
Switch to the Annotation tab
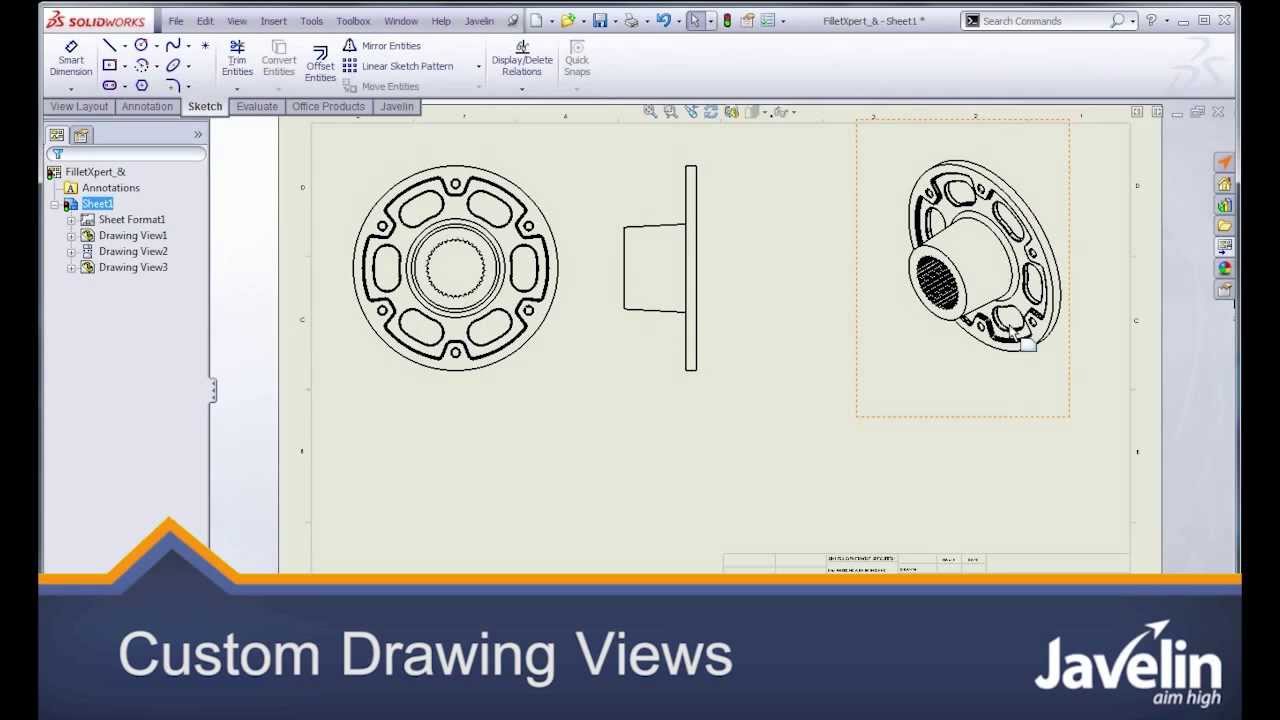[147, 106]
